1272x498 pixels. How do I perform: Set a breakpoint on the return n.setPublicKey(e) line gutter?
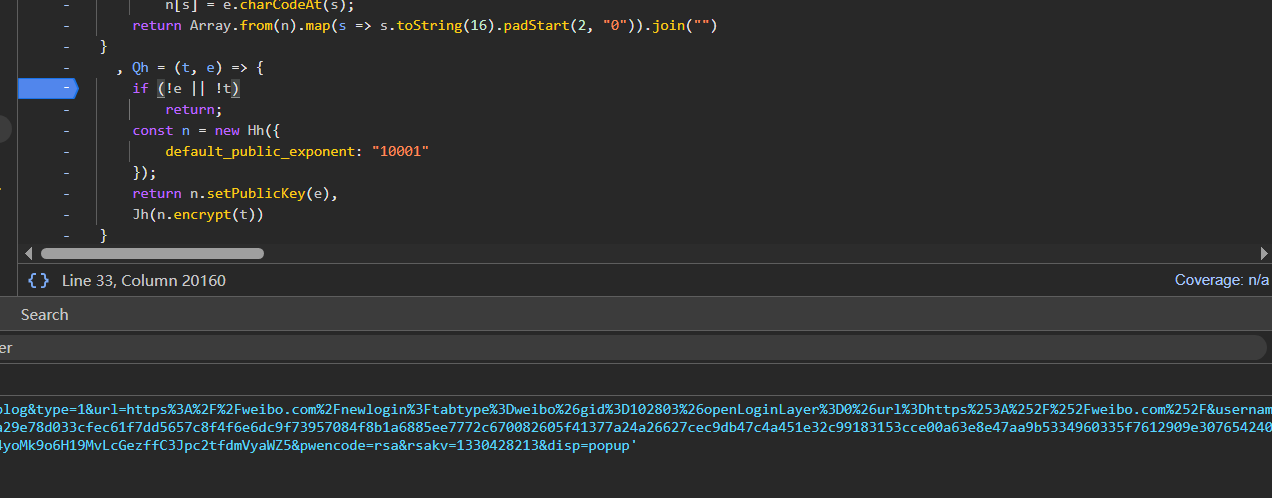click(x=66, y=194)
